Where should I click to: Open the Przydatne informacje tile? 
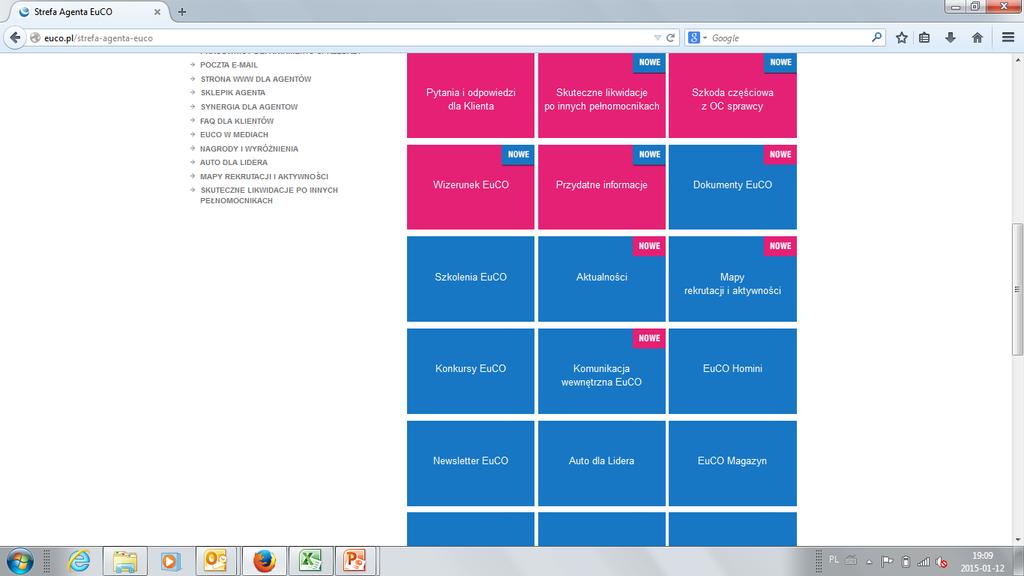point(601,187)
